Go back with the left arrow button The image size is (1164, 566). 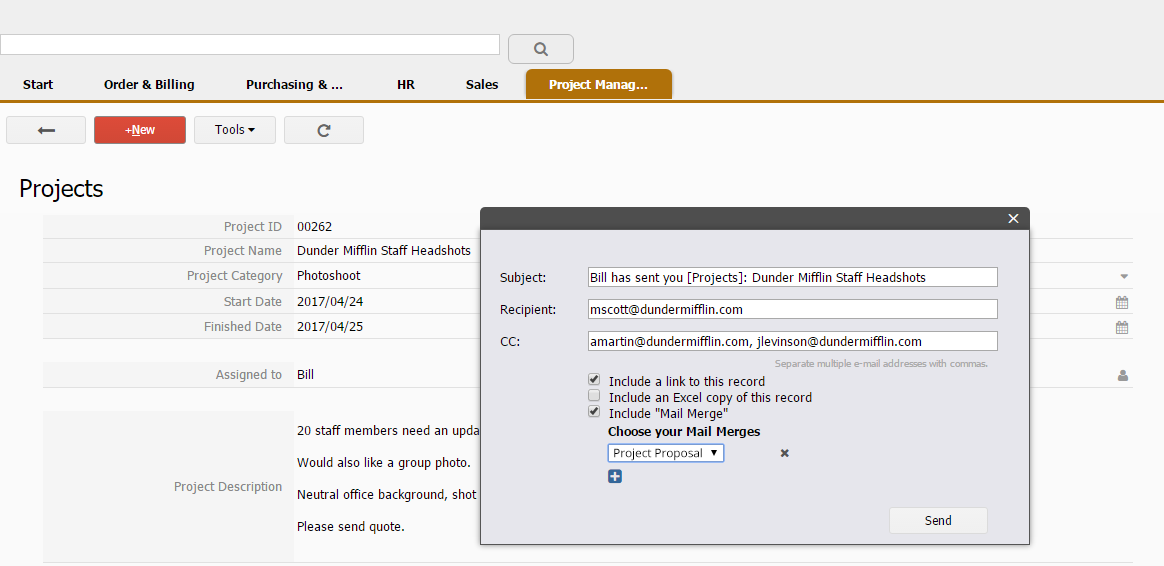46,130
